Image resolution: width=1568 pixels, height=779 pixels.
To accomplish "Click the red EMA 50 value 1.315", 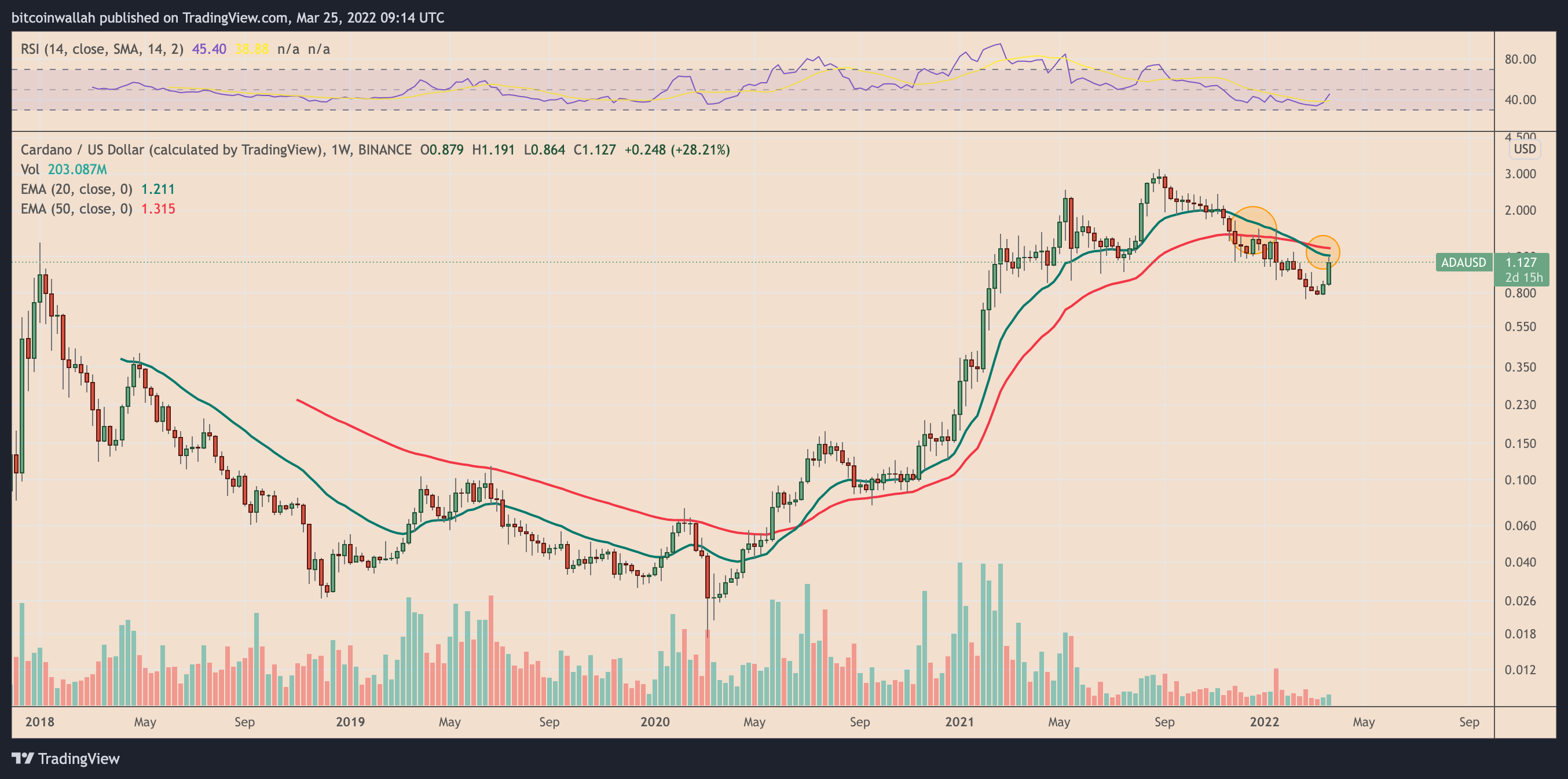I will coord(158,209).
